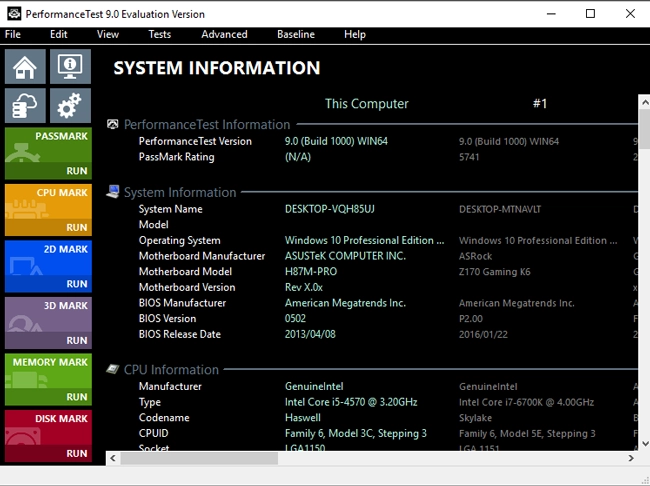
Task: Click the baseline PassMark Rating 5741
Action: click(469, 157)
